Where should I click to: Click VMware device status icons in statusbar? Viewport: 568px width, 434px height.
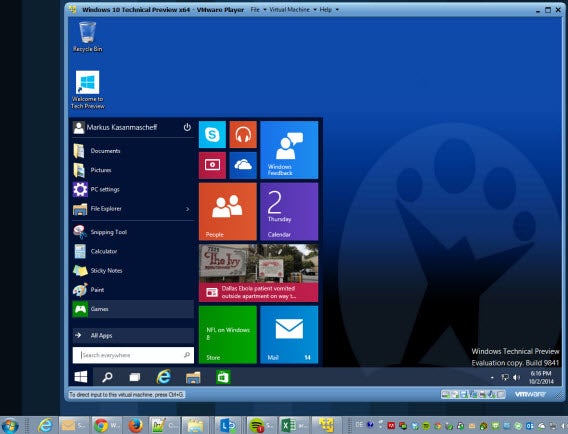point(473,394)
